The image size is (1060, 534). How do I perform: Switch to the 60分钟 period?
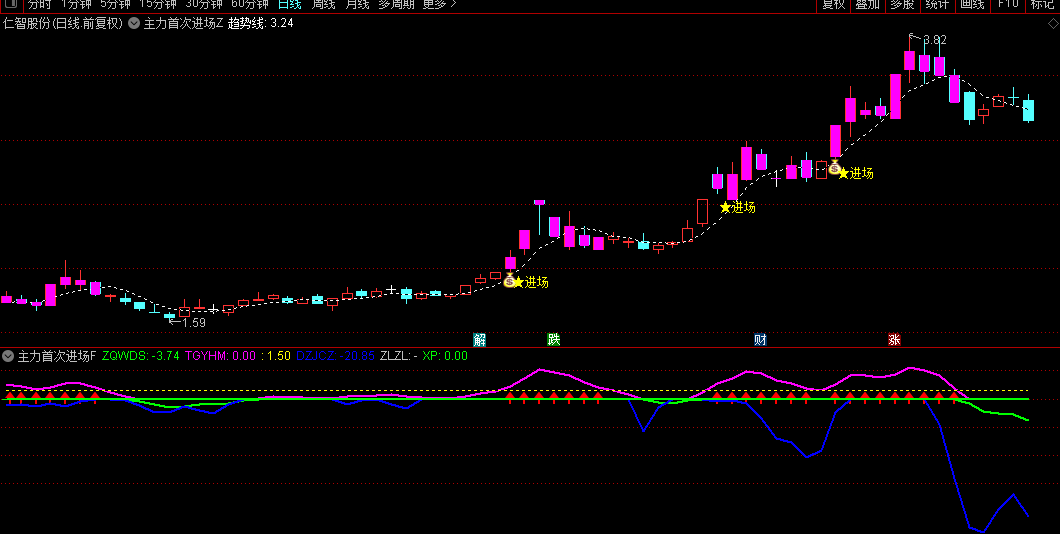(x=249, y=4)
